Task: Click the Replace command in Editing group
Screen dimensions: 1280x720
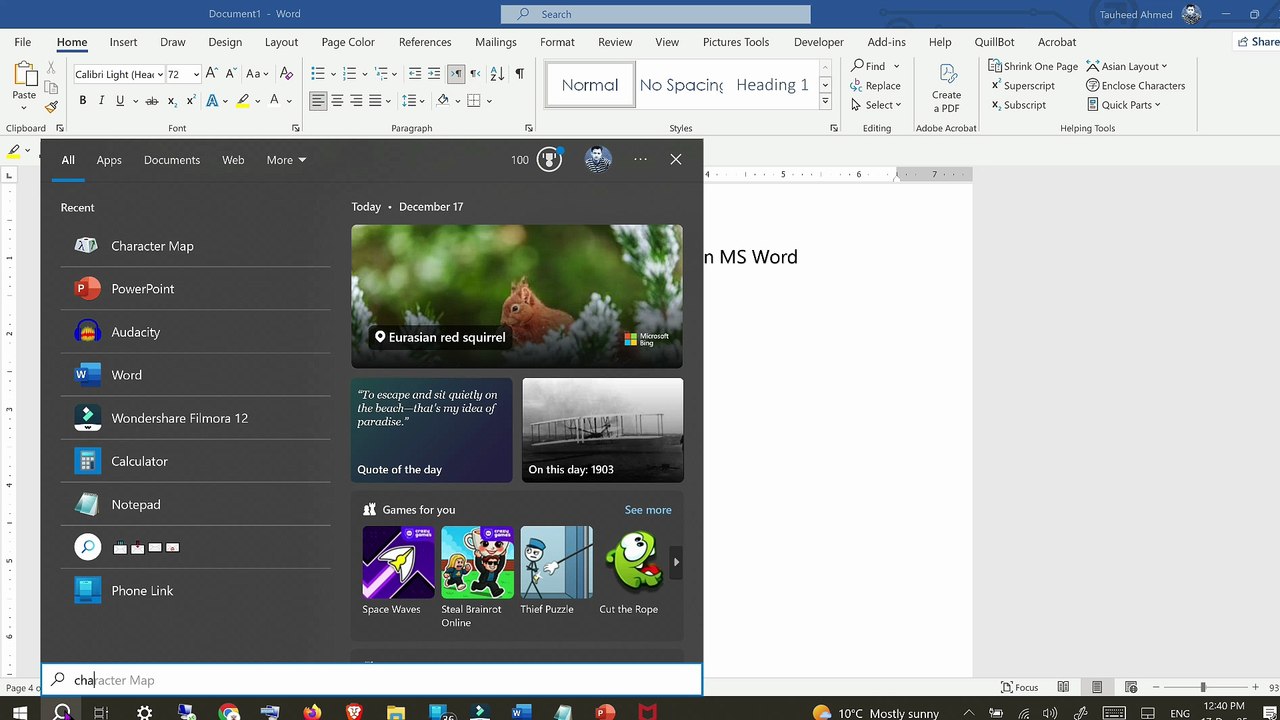Action: coord(876,86)
